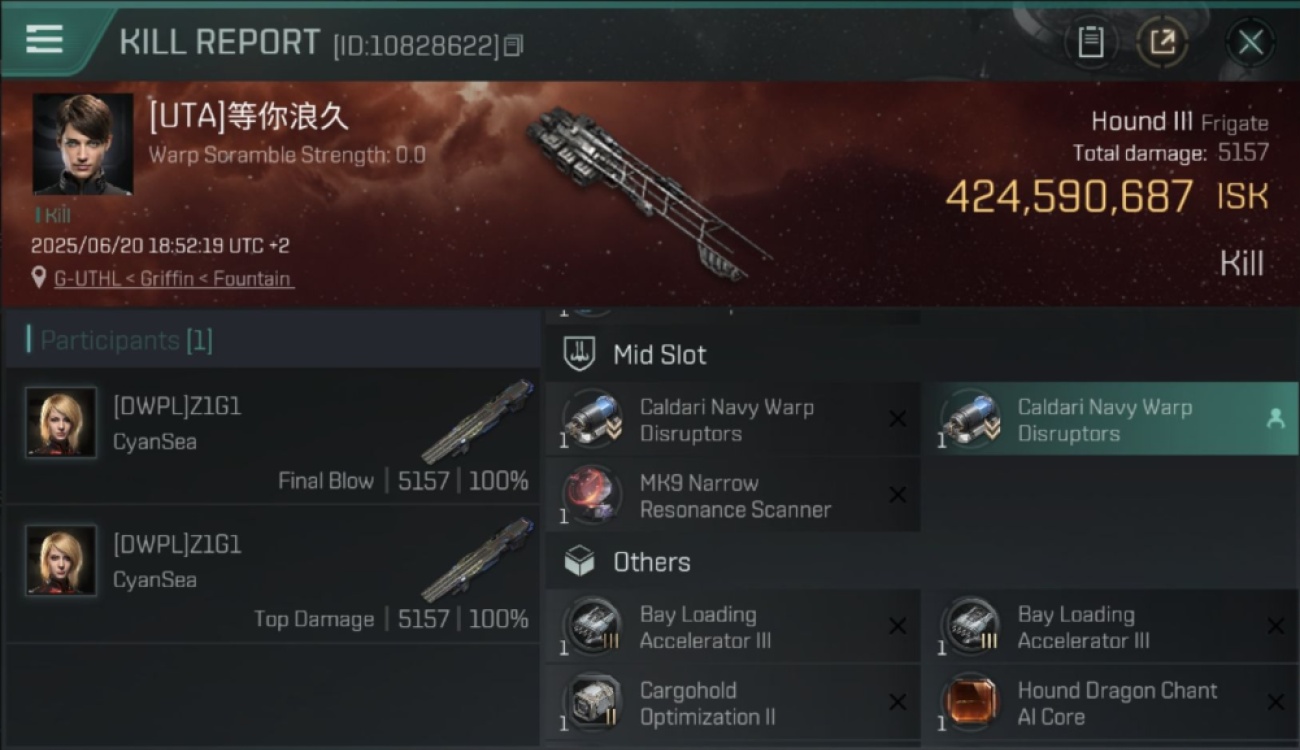The image size is (1300, 750).
Task: Click the Others section cube icon
Action: 580,562
